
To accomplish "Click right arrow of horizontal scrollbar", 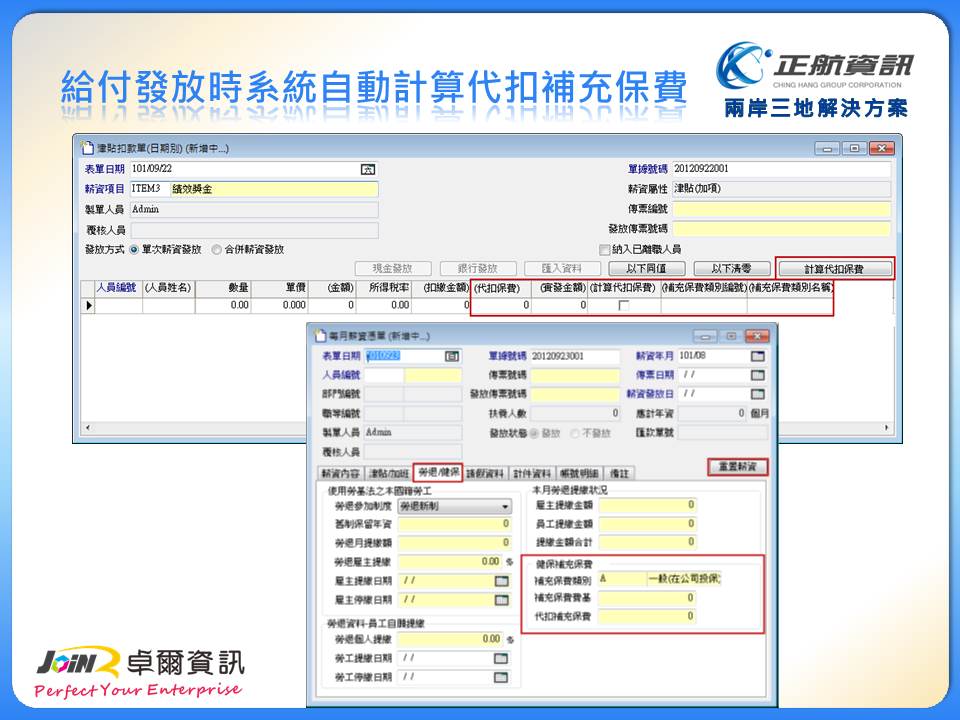I will coord(886,428).
